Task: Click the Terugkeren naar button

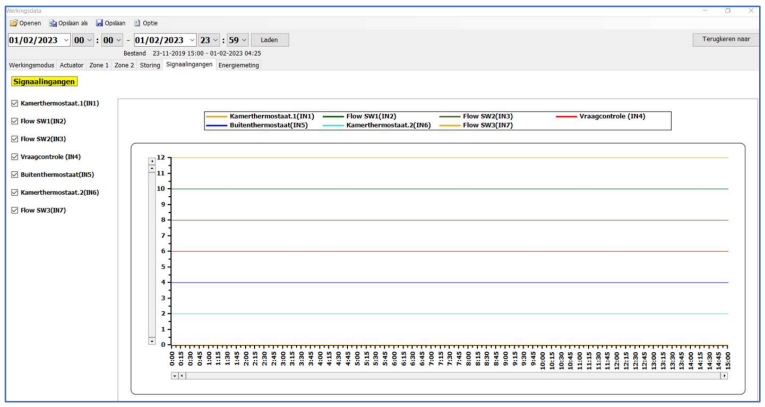Action: click(725, 39)
